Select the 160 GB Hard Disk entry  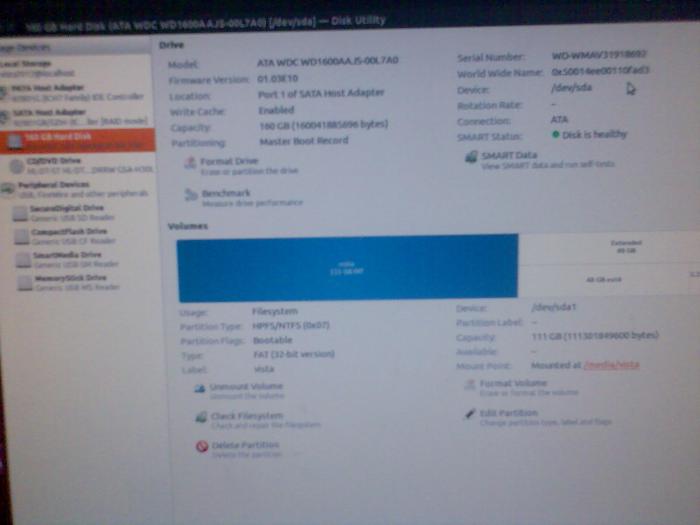[x=78, y=141]
